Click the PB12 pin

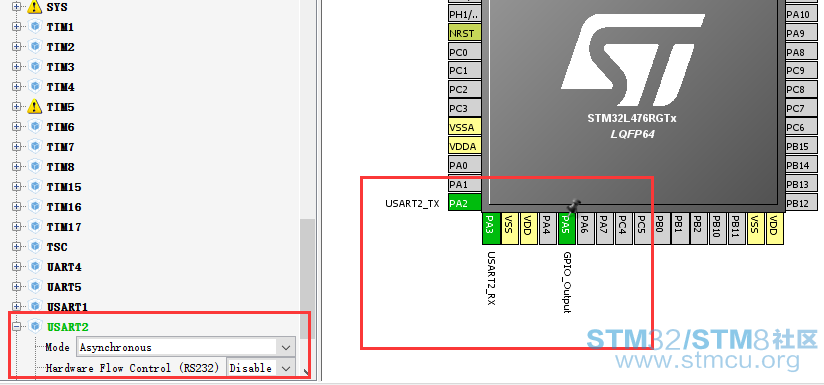click(x=801, y=203)
